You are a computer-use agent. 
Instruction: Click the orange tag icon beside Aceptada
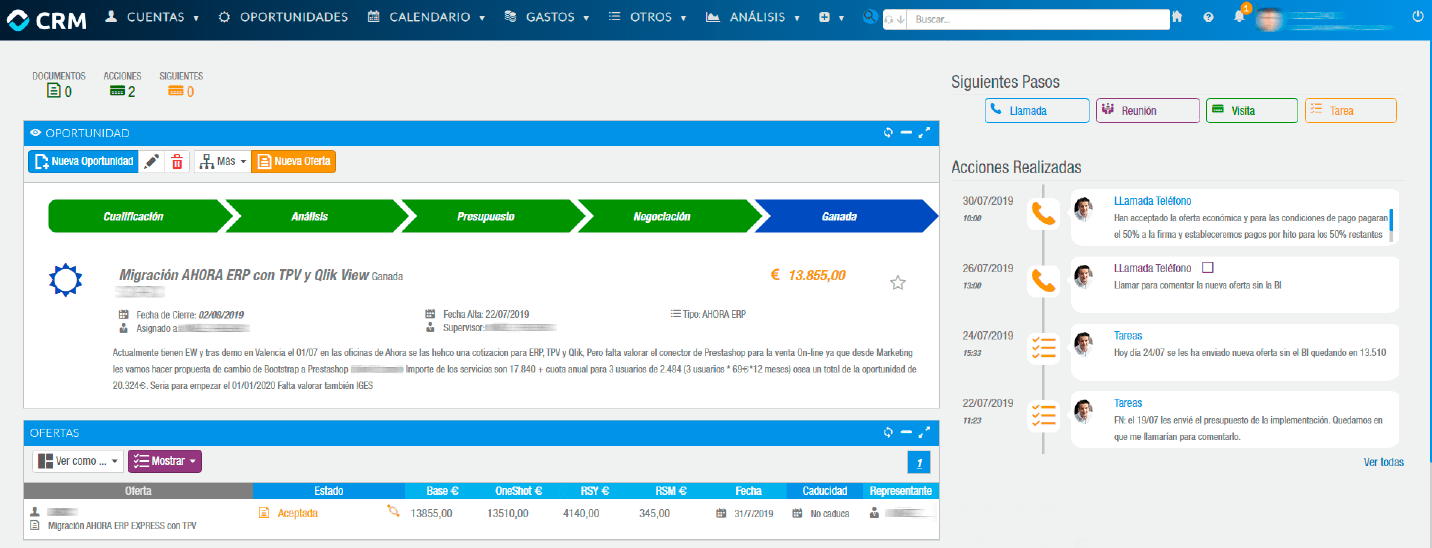[x=393, y=512]
